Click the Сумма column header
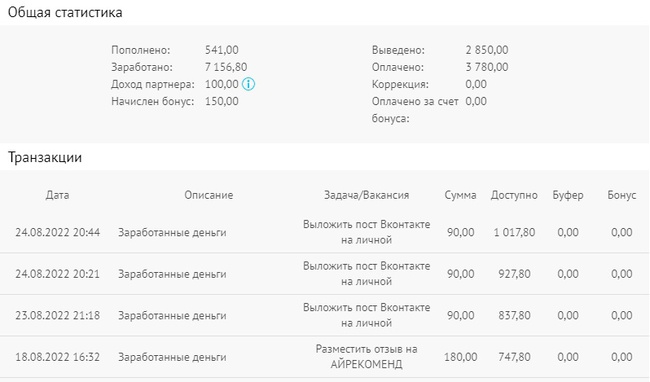650x382 pixels. coord(460,195)
